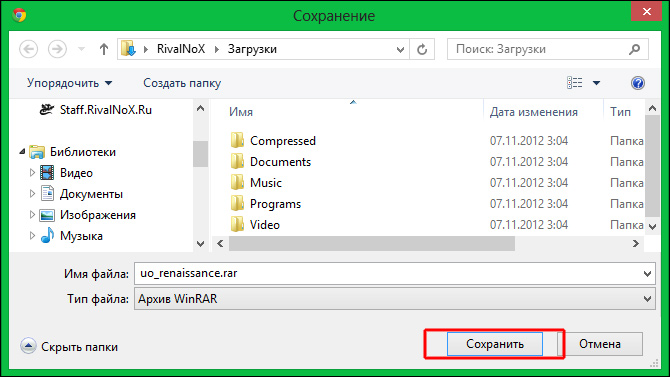Image resolution: width=670 pixels, height=377 pixels.
Task: Click the Forward navigation arrow
Action: coord(57,49)
